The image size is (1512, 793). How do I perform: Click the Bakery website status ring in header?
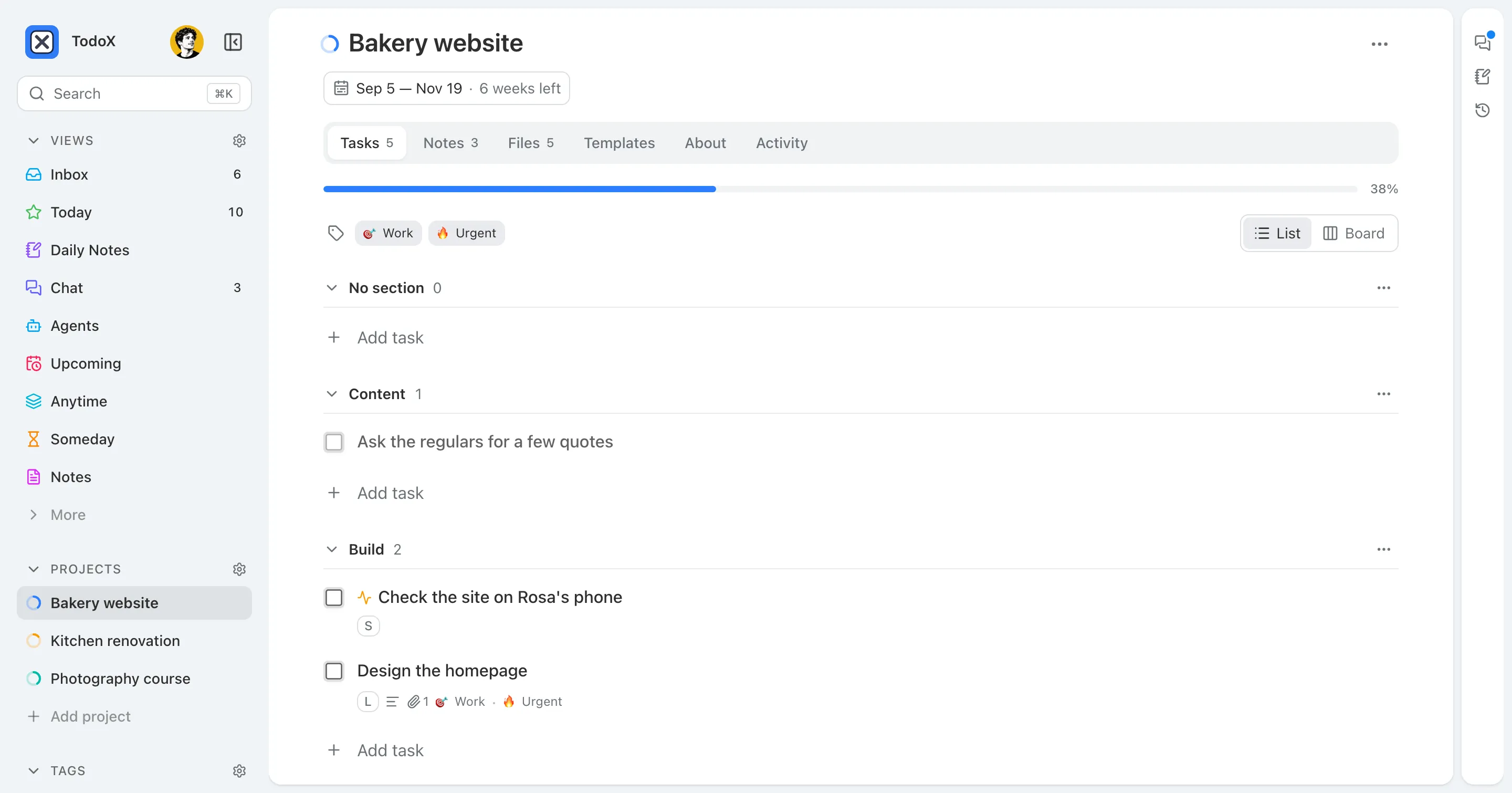click(x=330, y=44)
